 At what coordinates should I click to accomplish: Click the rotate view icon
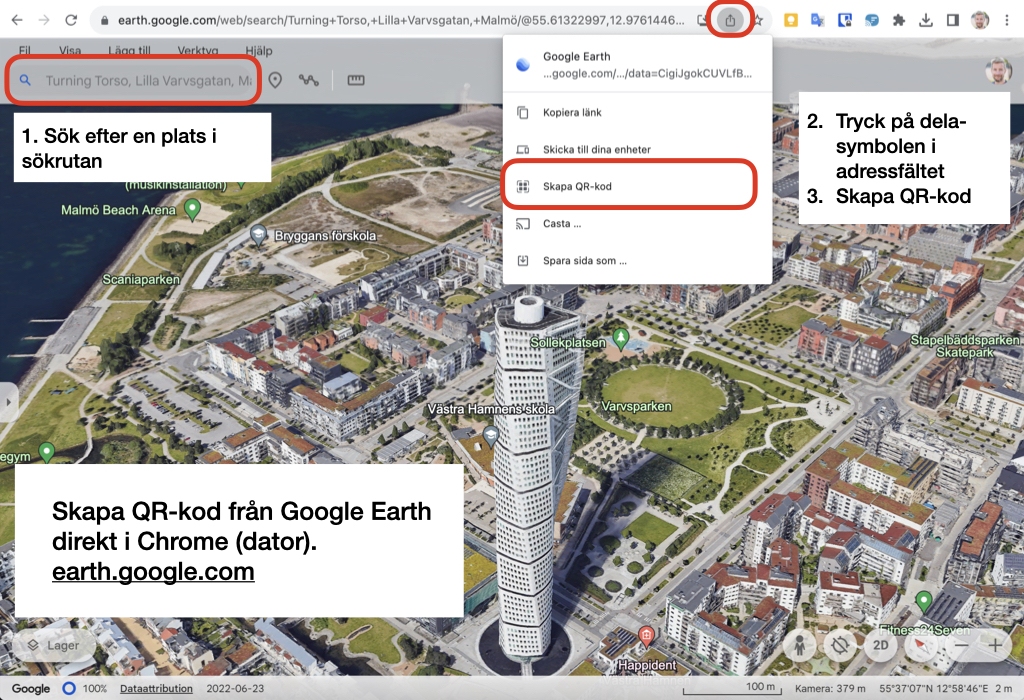tap(840, 646)
